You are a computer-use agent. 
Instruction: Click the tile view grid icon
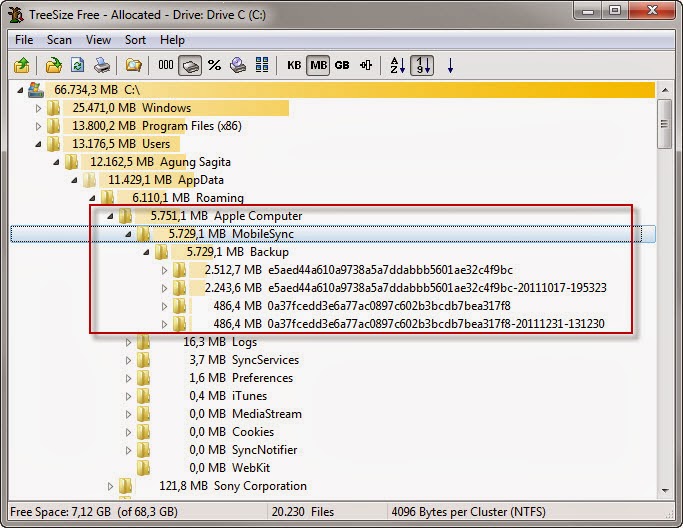click(x=262, y=65)
